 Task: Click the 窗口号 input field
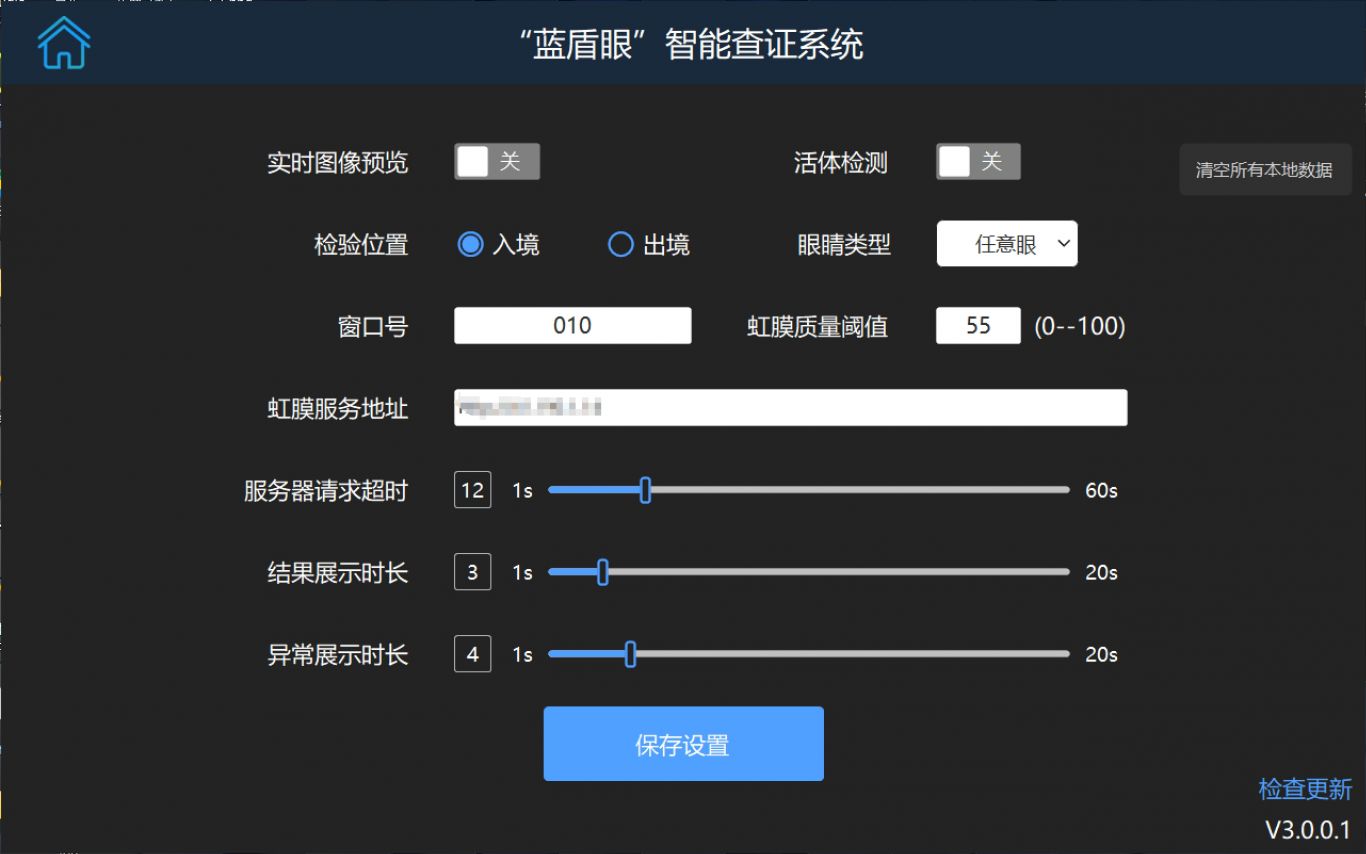tap(572, 325)
